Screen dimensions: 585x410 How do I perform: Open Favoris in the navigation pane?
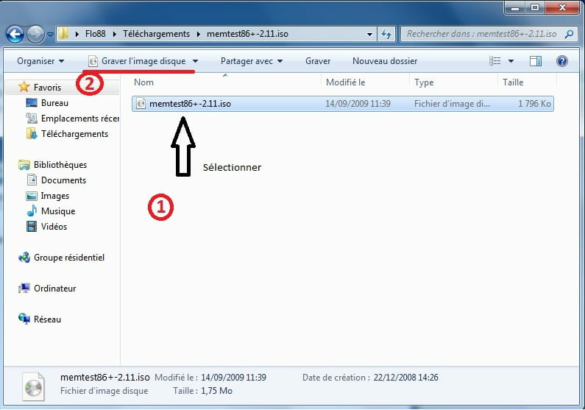click(x=47, y=87)
